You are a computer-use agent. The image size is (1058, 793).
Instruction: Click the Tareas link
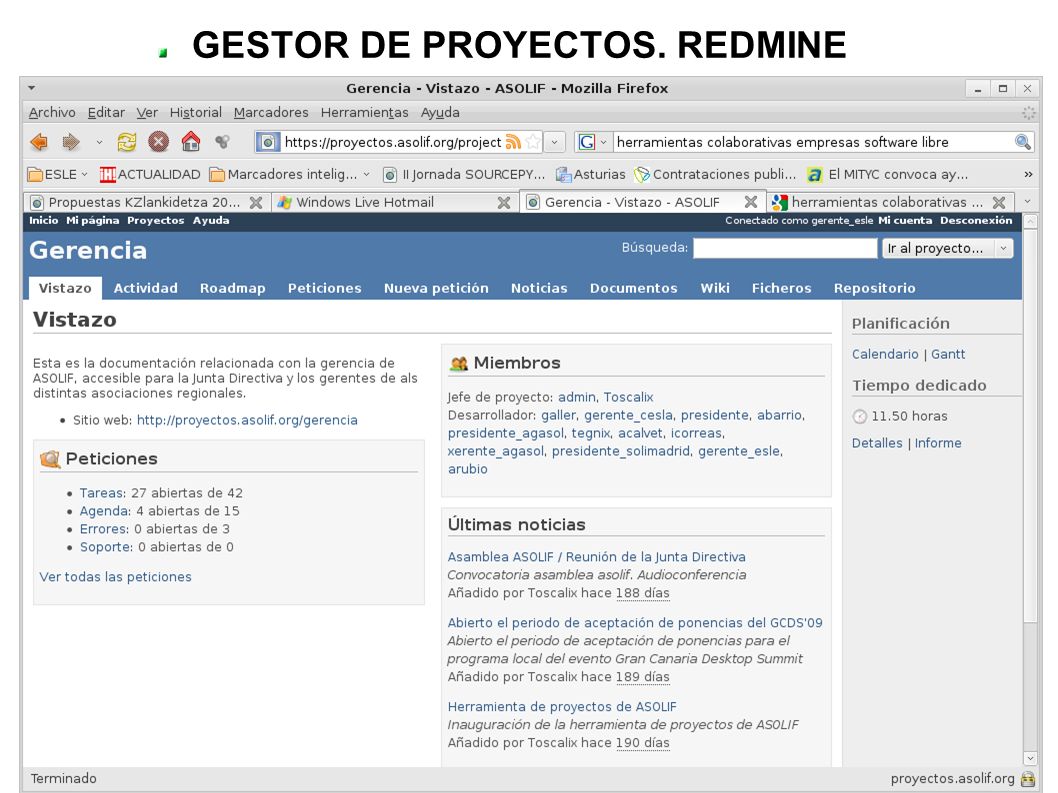point(102,493)
